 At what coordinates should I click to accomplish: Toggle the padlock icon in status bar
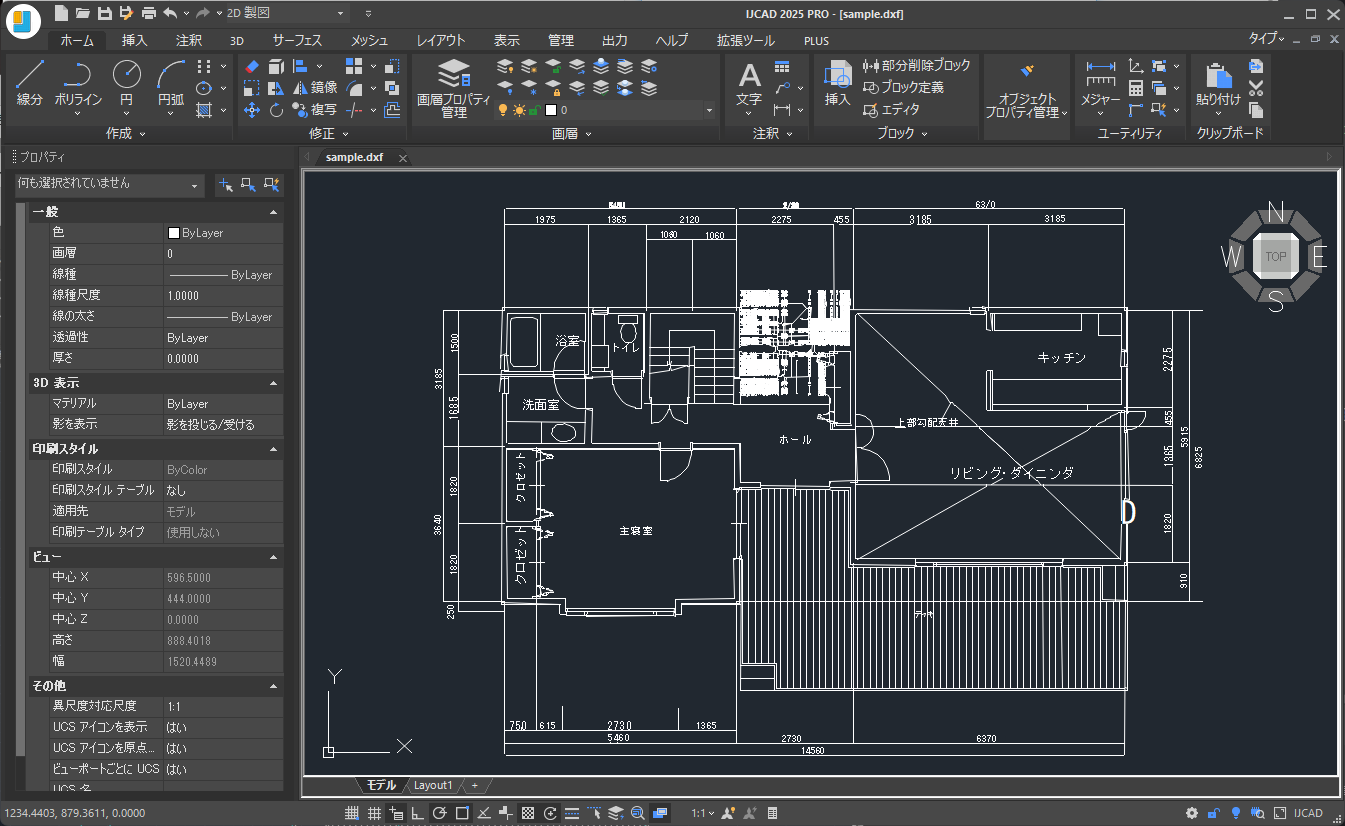click(x=1213, y=813)
